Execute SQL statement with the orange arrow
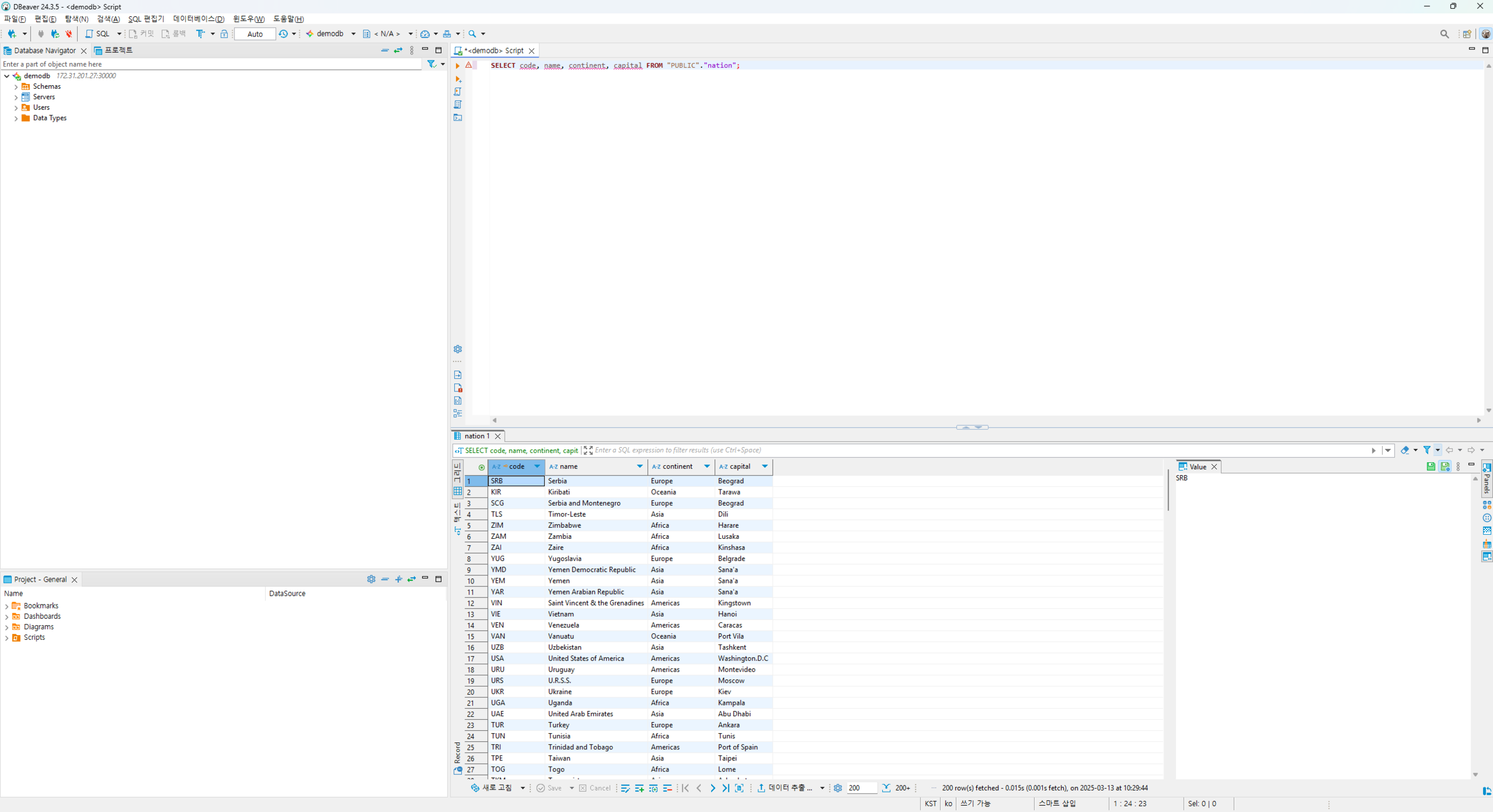Screen dimensions: 1493x812 point(457,66)
